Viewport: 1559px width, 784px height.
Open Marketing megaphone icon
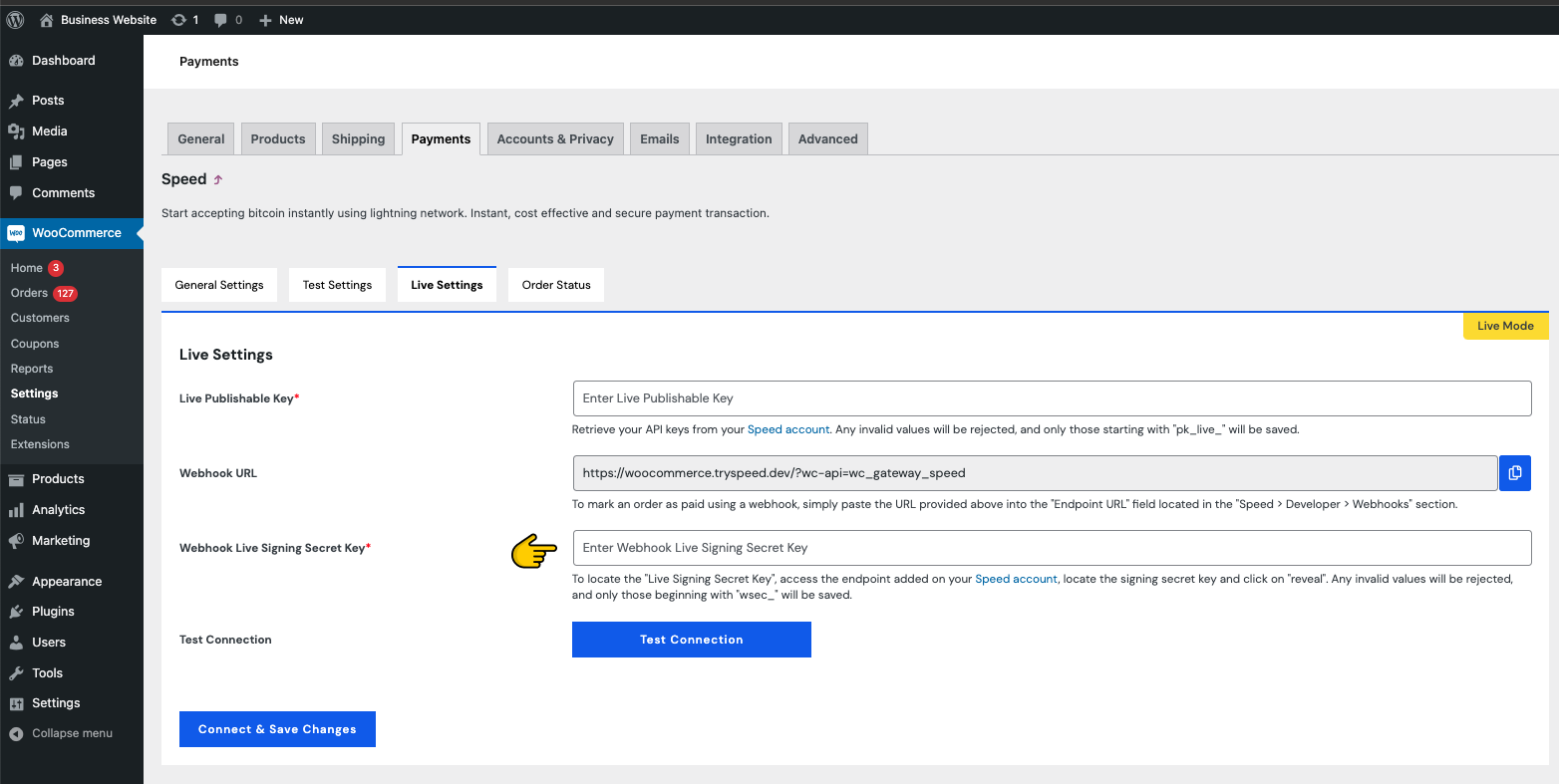tap(16, 541)
